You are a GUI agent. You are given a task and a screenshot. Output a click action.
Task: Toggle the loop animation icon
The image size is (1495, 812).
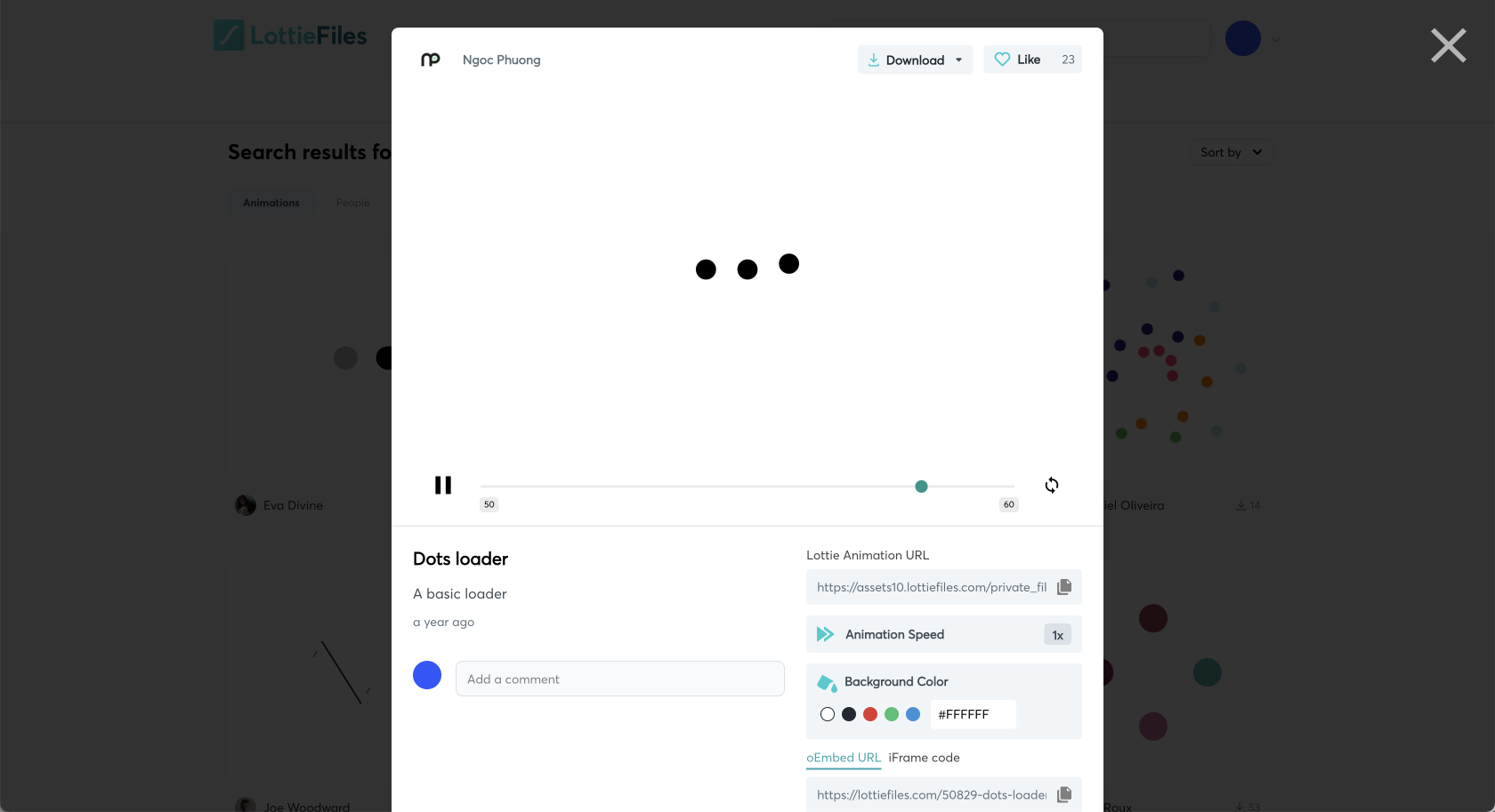(1052, 485)
